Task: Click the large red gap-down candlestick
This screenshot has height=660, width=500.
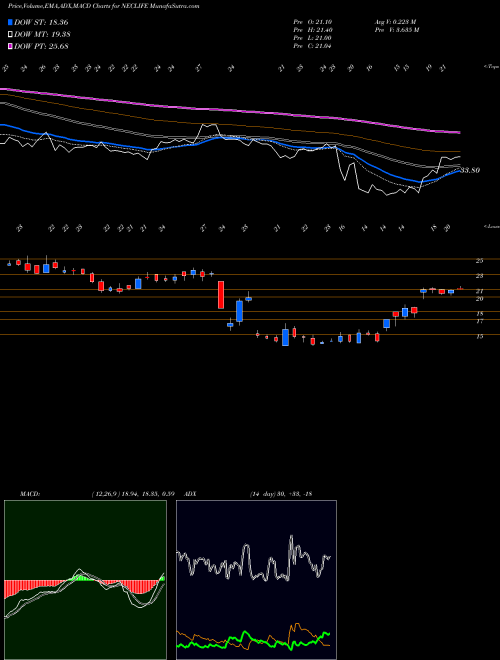Action: click(x=221, y=295)
